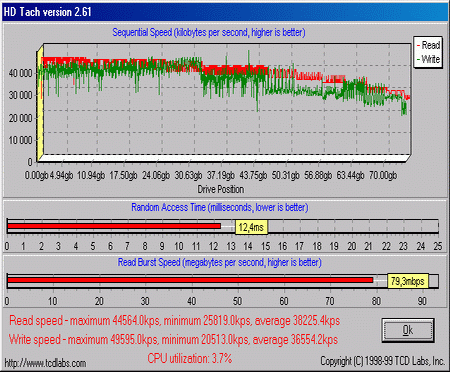
Task: Click the 10.94gb x-axis label
Action: click(x=91, y=175)
